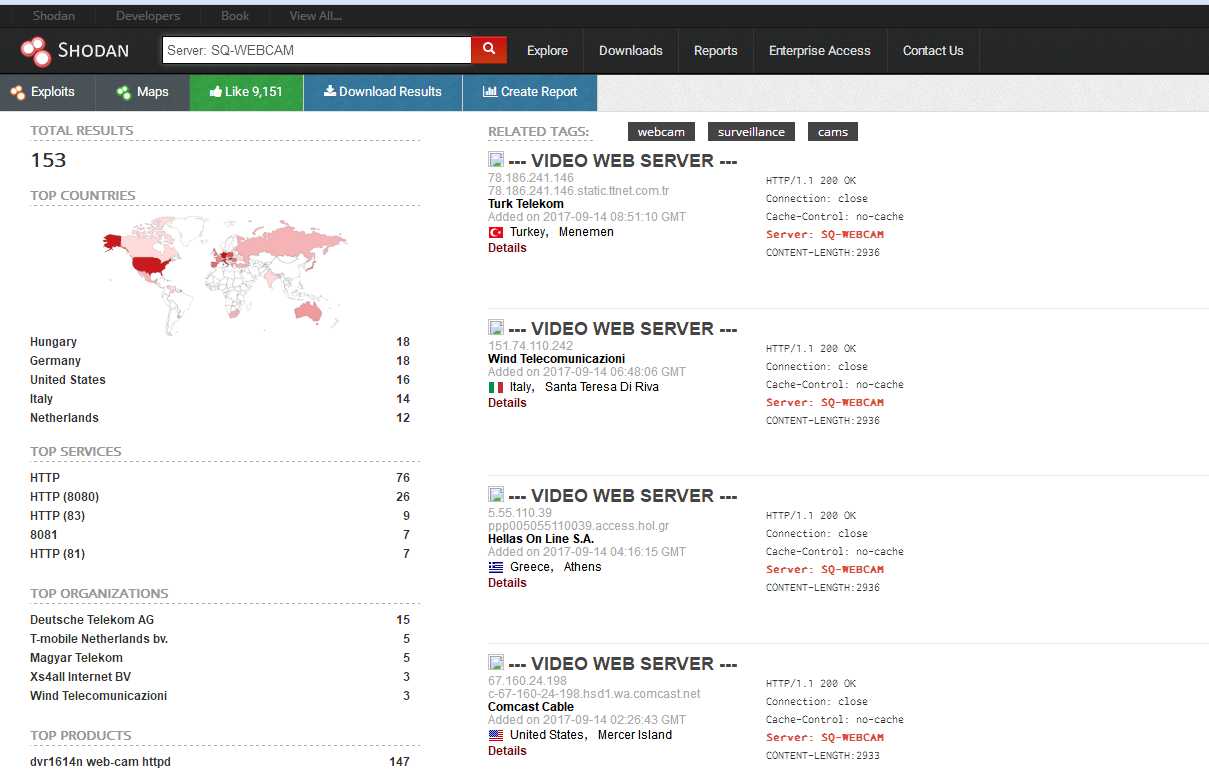Open IP address 5.55.110.39
This screenshot has width=1209, height=771.
[520, 513]
